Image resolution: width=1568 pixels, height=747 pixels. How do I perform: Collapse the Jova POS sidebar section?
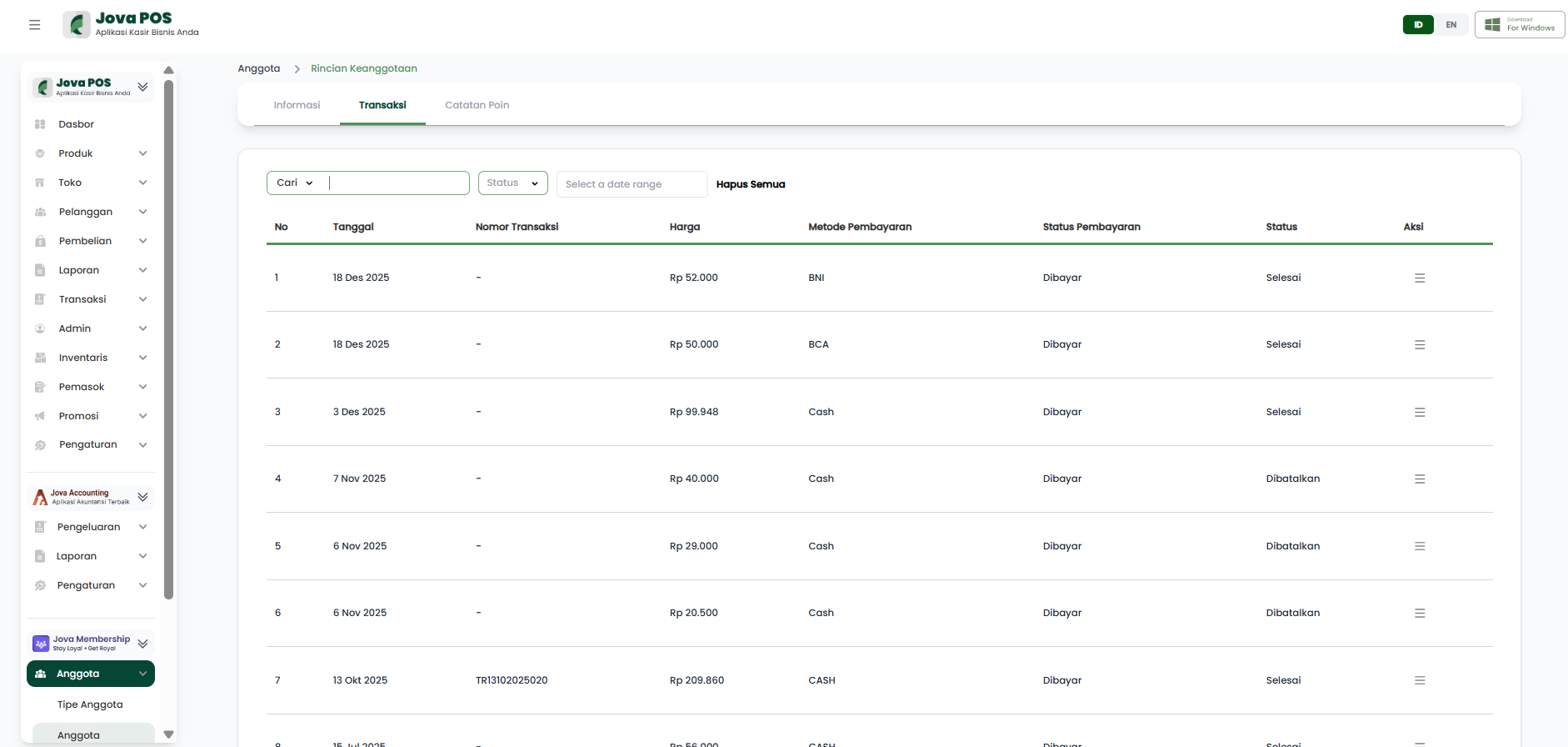click(x=142, y=87)
